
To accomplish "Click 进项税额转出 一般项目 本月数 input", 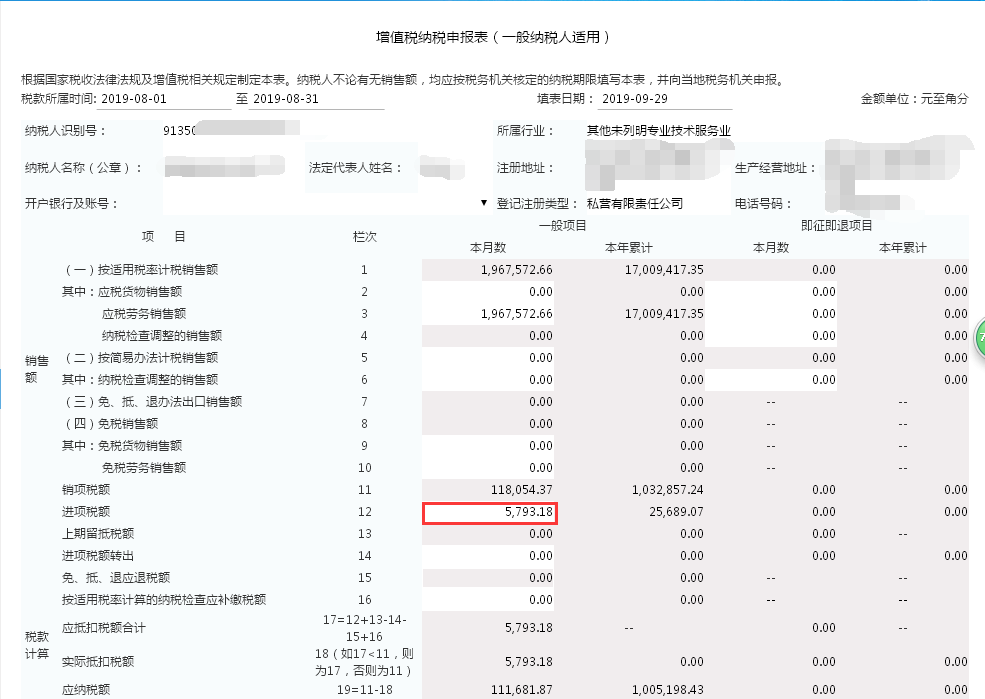I will pyautogui.click(x=488, y=555).
